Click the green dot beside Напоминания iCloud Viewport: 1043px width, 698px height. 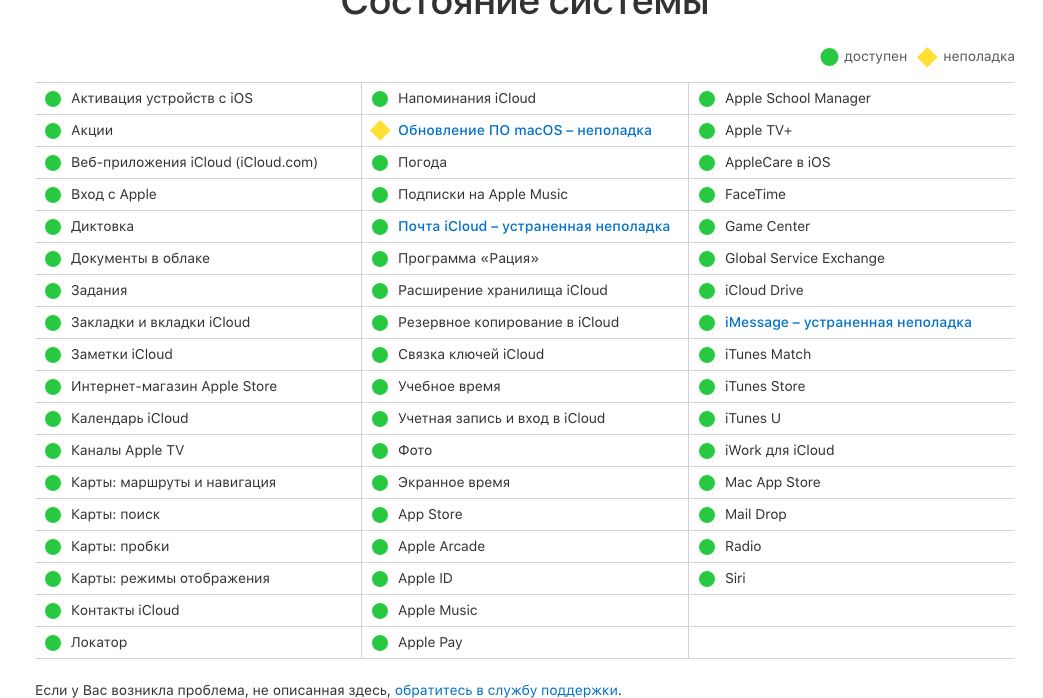pyautogui.click(x=380, y=98)
